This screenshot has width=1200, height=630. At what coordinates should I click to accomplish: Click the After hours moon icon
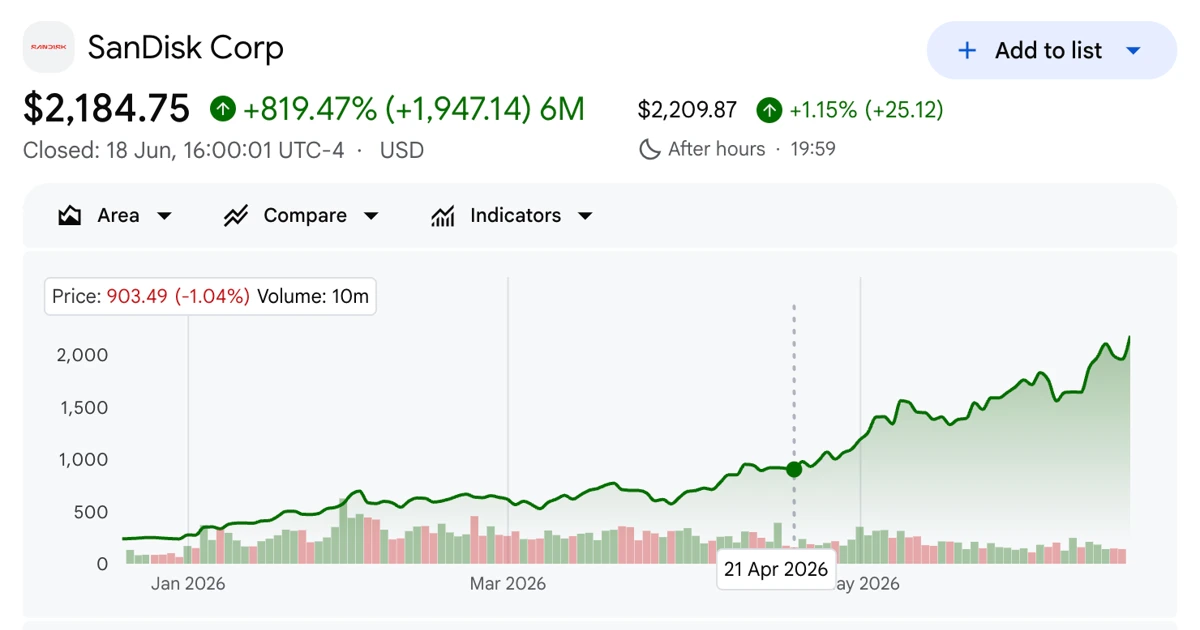[x=650, y=150]
